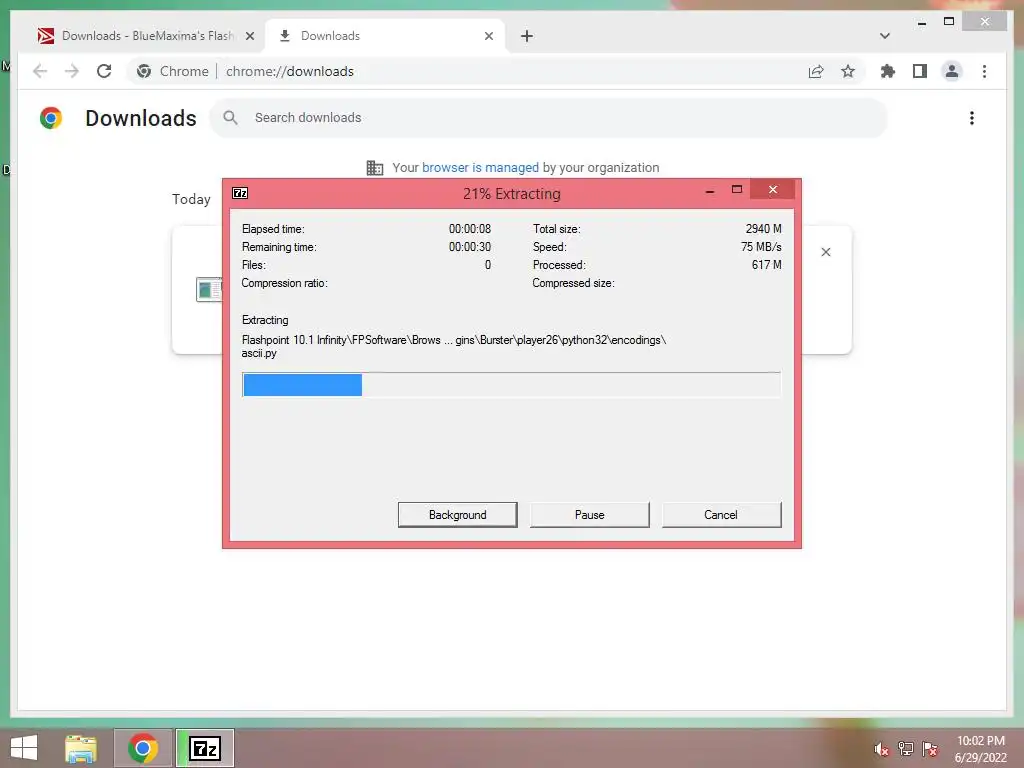Cancel the extraction
Screen dimensions: 1024x768
click(x=721, y=515)
